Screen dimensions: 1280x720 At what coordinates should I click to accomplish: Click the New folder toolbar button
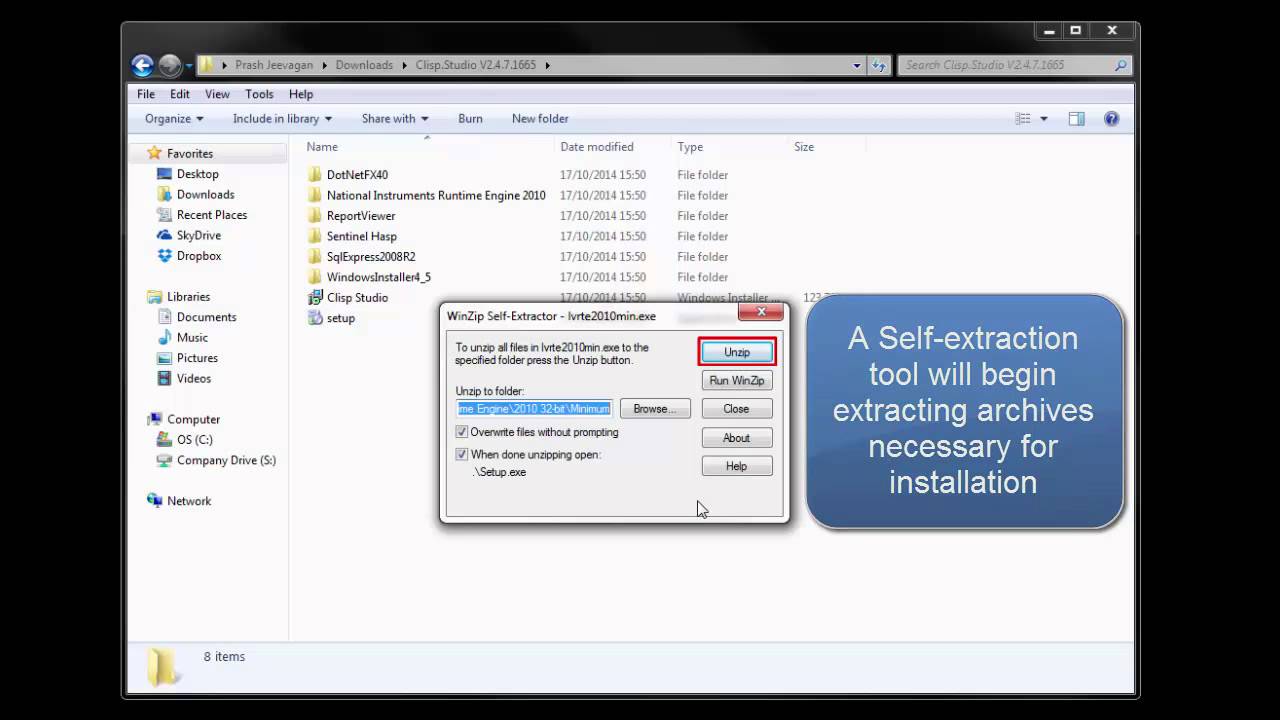[x=540, y=118]
